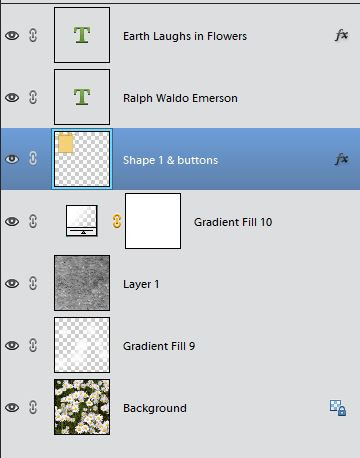Click the fx icon on Earth Laughs in Flowers
Screen dimensions: 360x458
pyautogui.click(x=341, y=35)
